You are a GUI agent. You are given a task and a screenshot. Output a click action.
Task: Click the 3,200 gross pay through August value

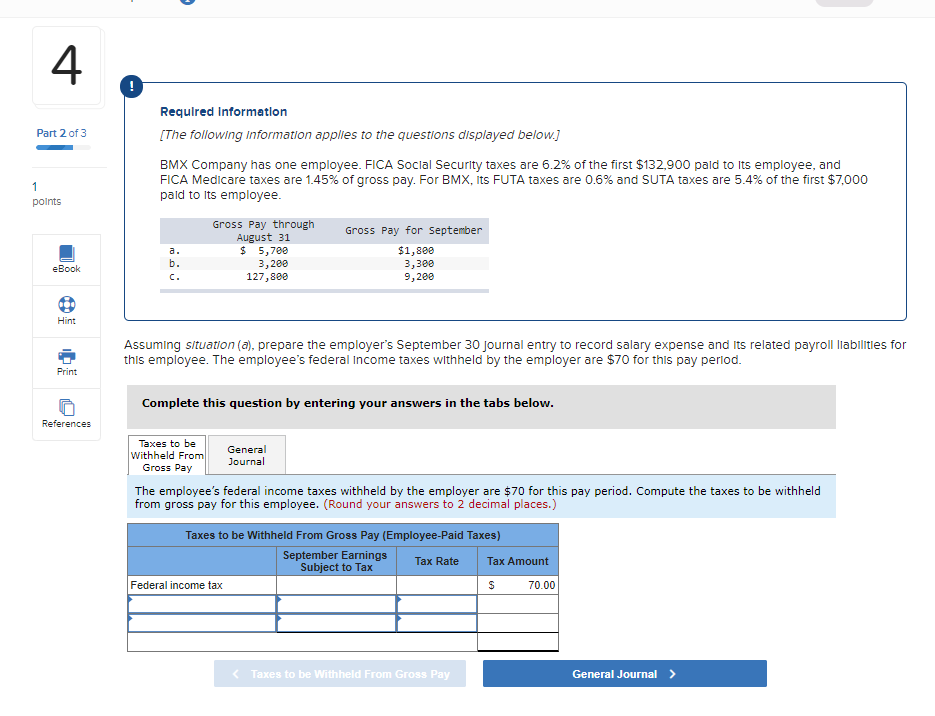click(273, 264)
